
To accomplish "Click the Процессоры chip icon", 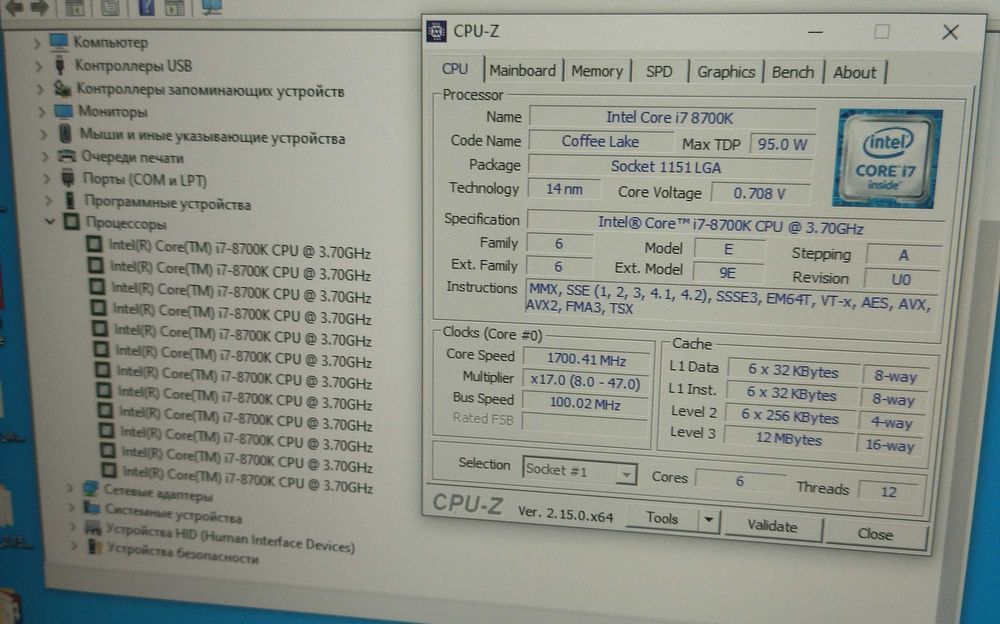I will pos(71,222).
